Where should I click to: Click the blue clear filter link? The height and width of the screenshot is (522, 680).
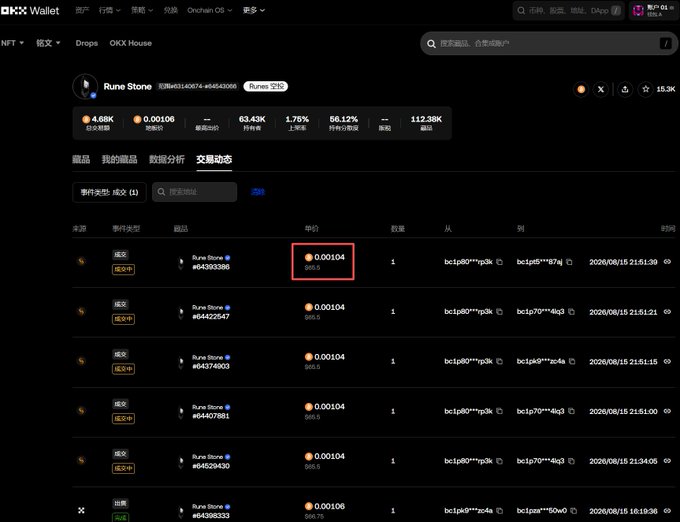click(x=258, y=192)
